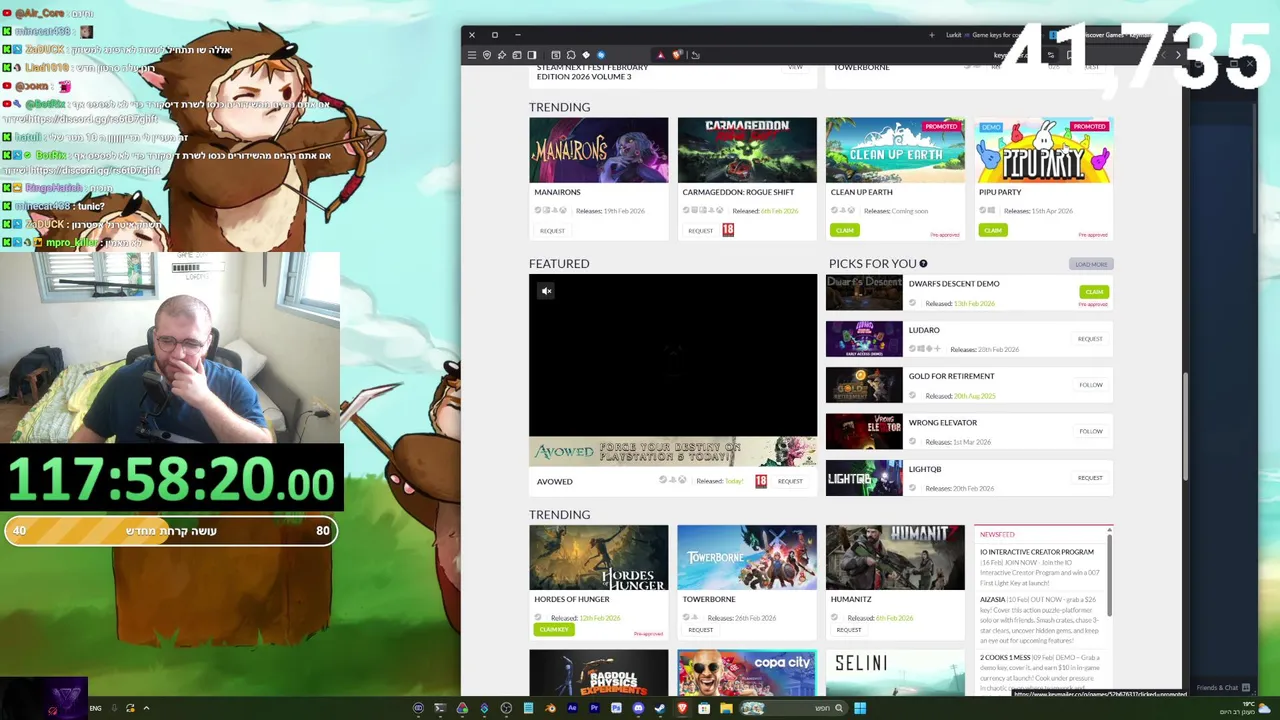Follow the Wrong Elevator game
This screenshot has height=720, width=1280.
[1091, 431]
